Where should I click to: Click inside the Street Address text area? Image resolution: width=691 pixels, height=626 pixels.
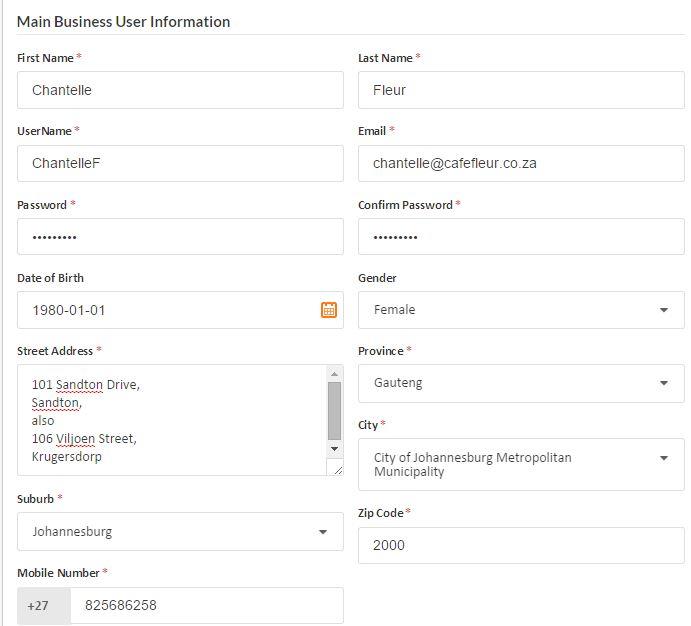[x=170, y=420]
